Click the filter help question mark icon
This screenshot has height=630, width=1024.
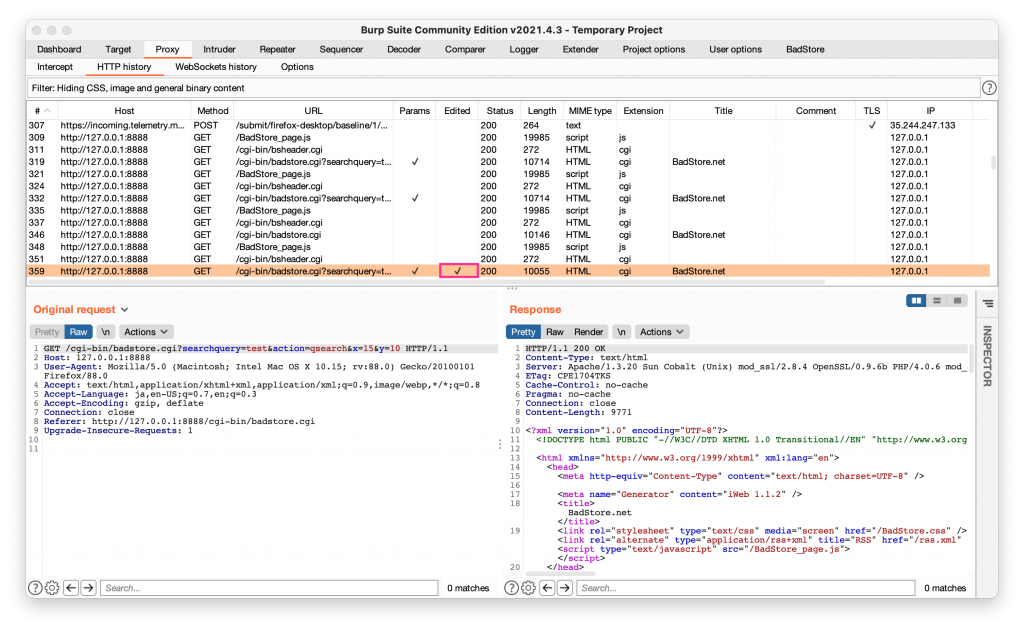coord(989,88)
